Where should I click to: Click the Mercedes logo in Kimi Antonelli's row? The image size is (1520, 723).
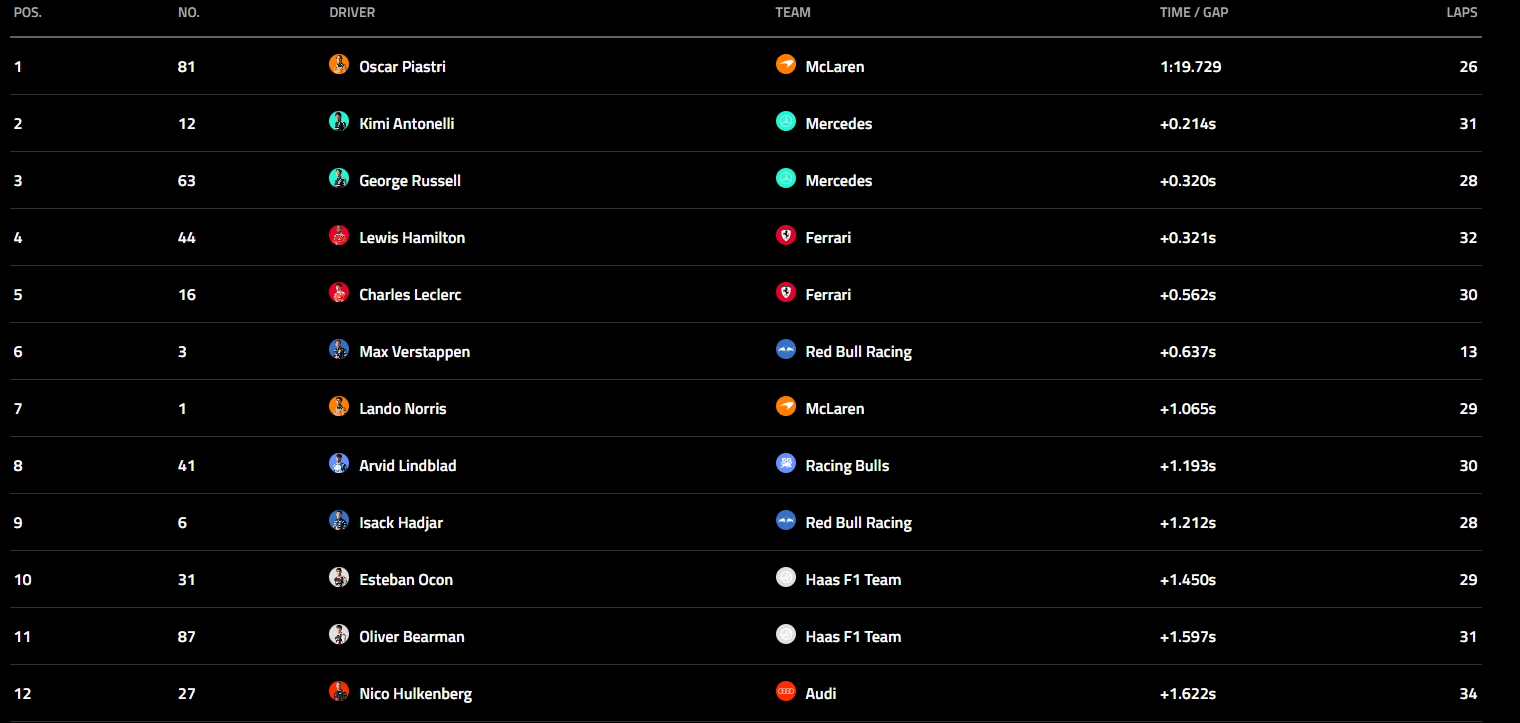786,122
